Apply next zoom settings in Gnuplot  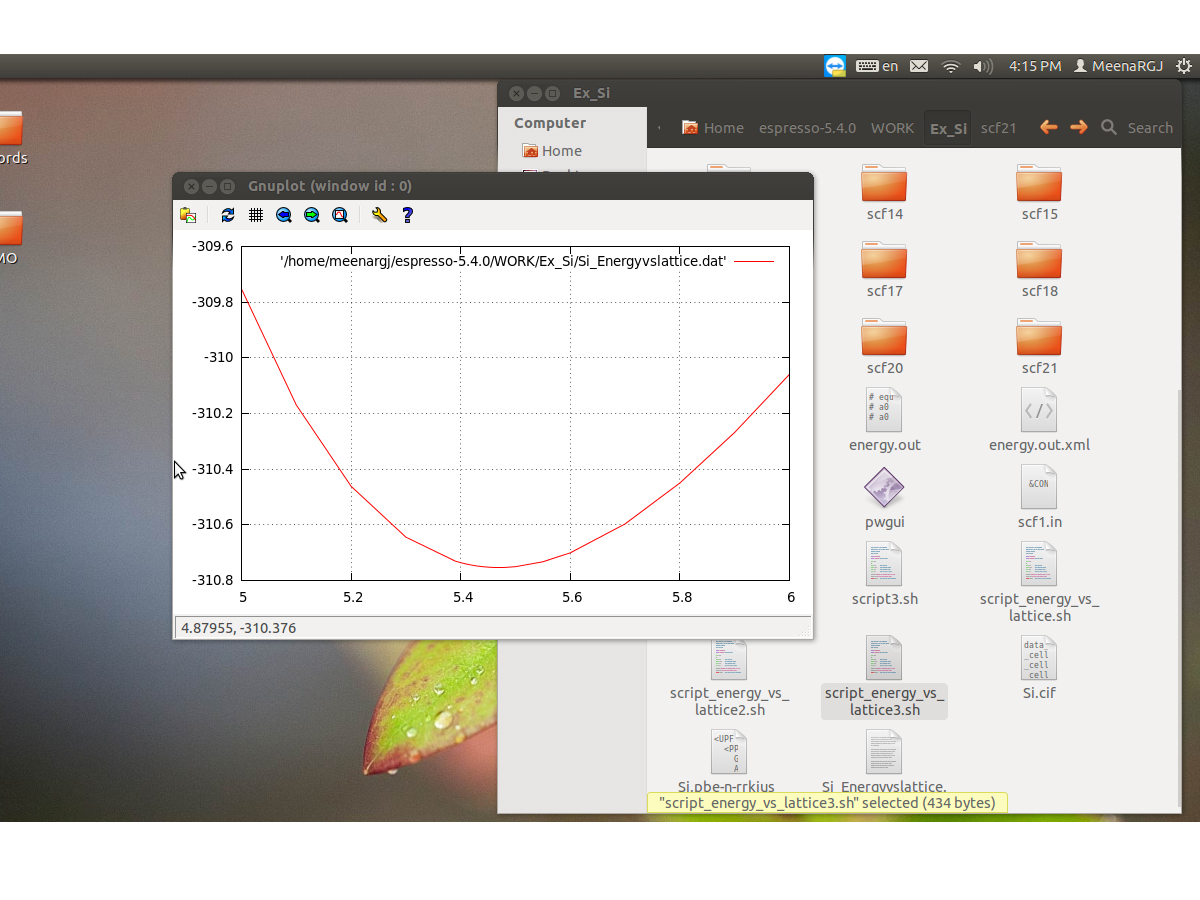[x=312, y=215]
